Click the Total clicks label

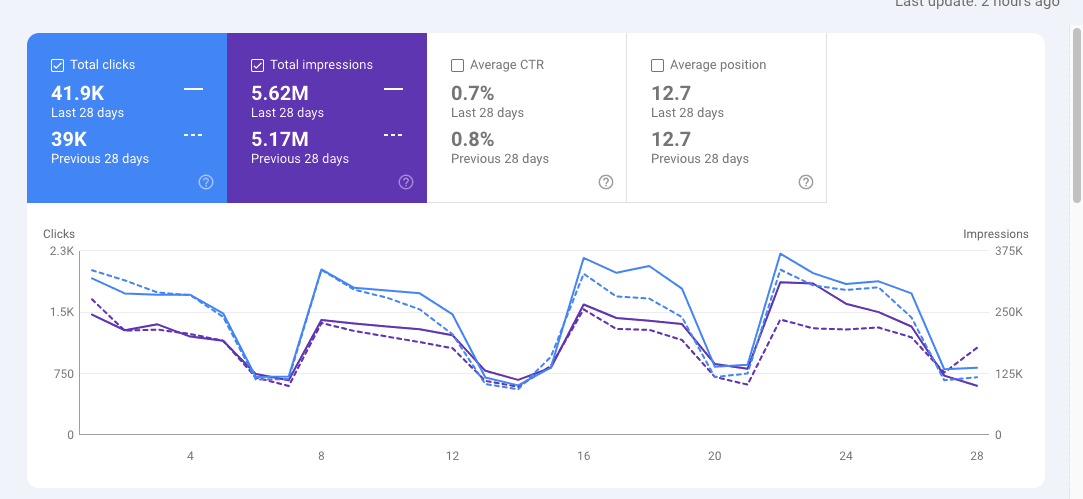click(103, 65)
